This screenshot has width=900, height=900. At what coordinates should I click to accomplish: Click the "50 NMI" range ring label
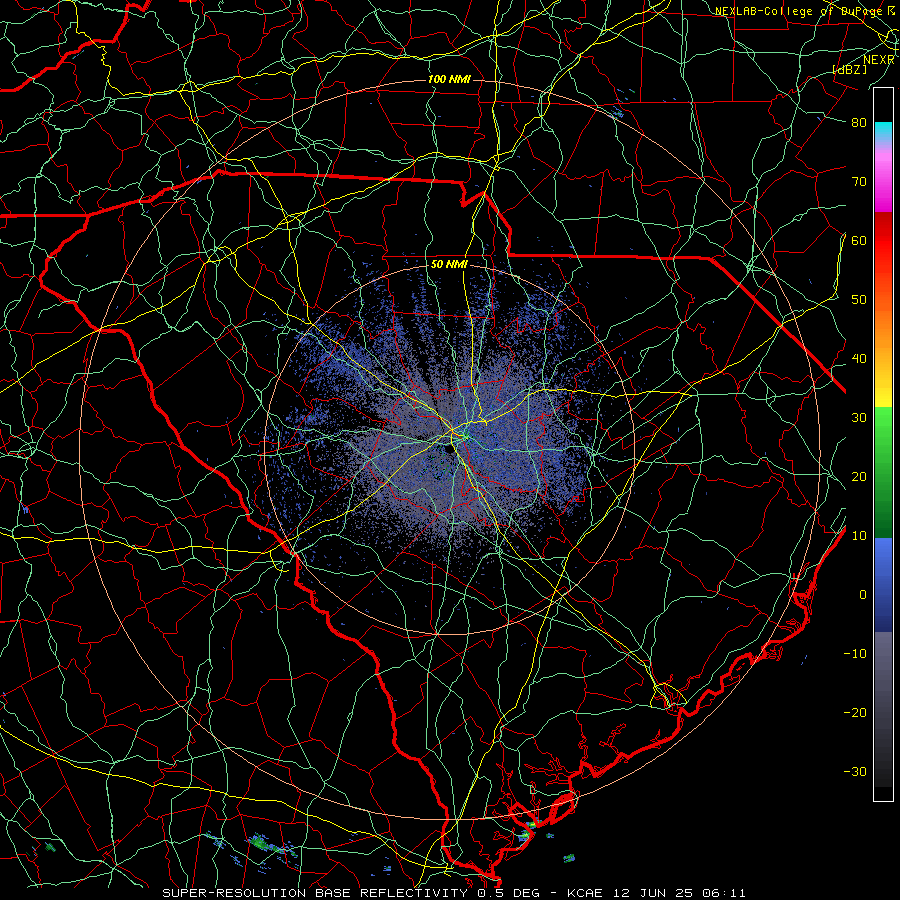449,265
